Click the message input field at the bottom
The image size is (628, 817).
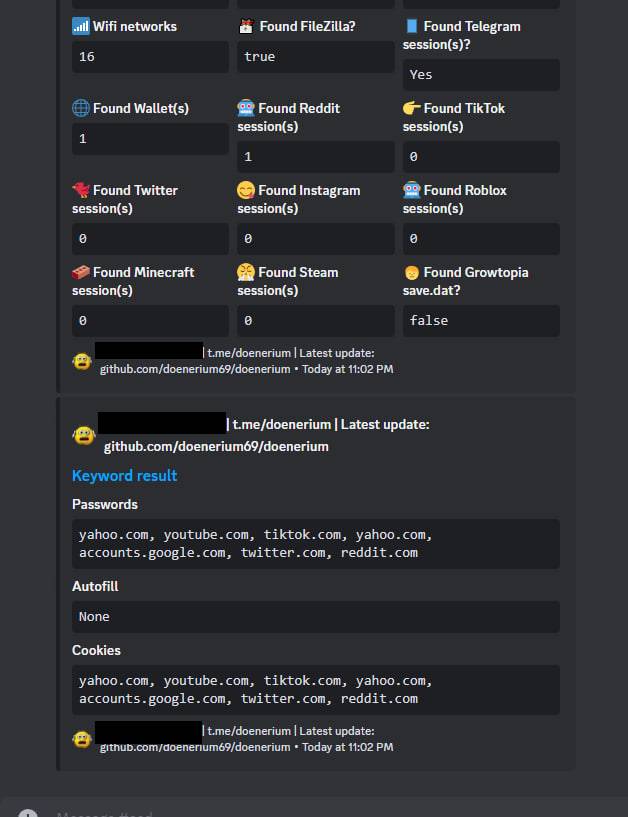[x=300, y=812]
